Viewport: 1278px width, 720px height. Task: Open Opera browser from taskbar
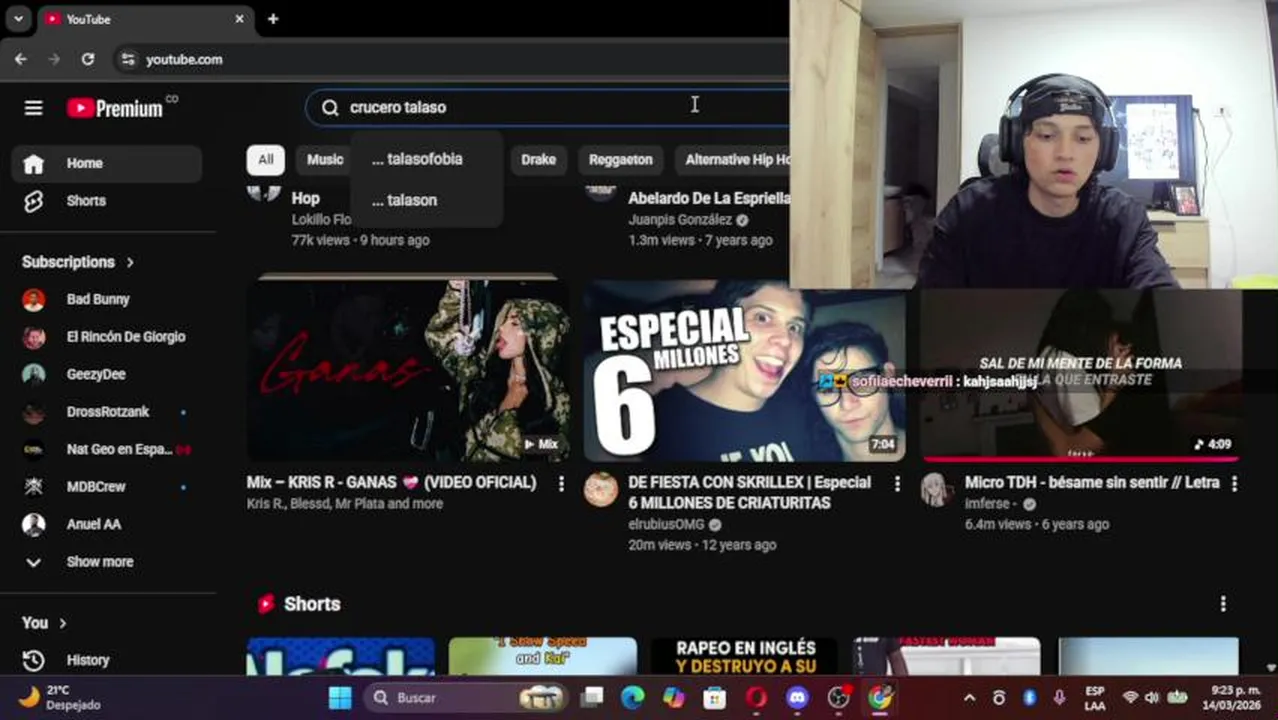(x=756, y=698)
